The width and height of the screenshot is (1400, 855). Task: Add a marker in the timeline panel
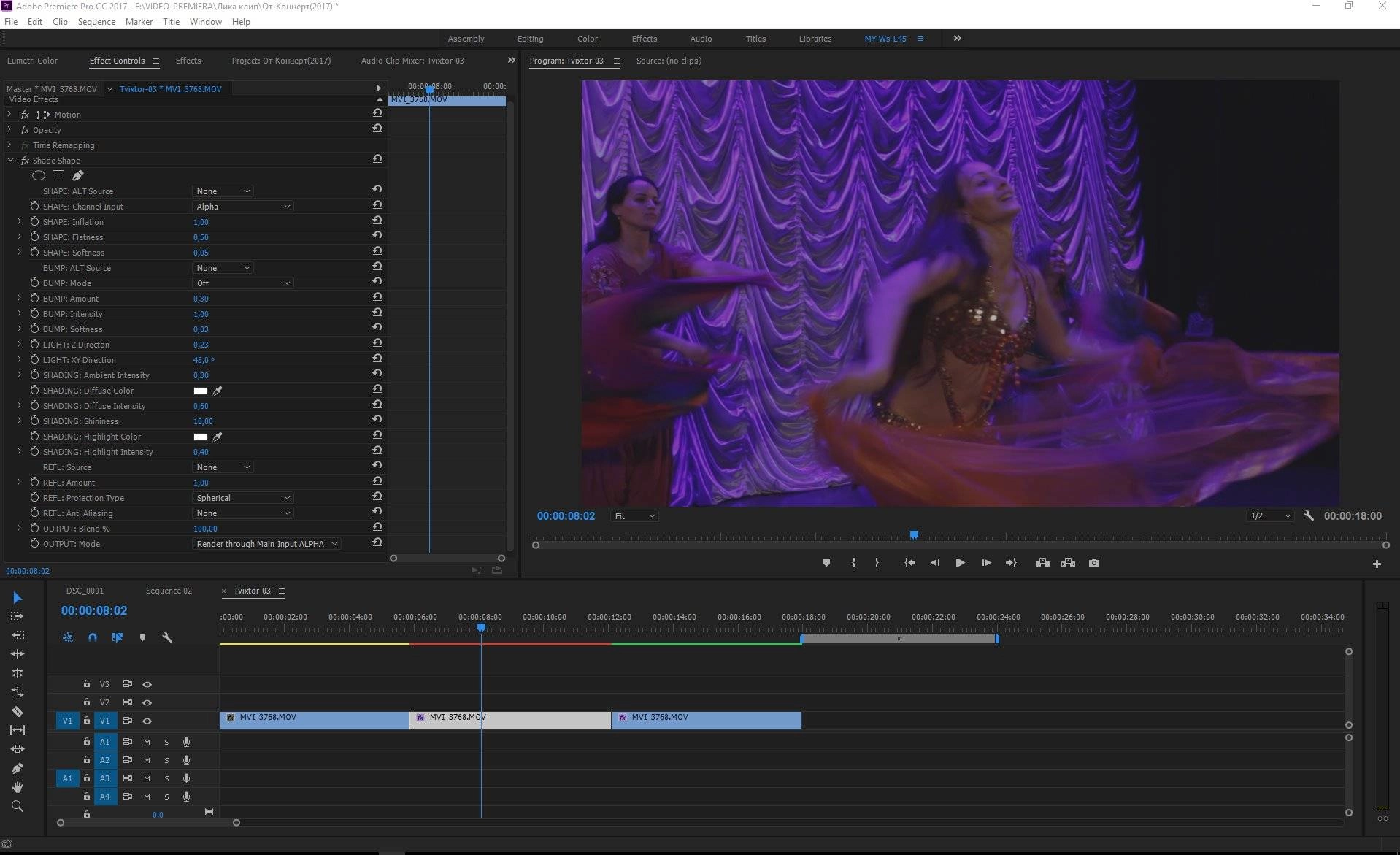click(x=142, y=637)
